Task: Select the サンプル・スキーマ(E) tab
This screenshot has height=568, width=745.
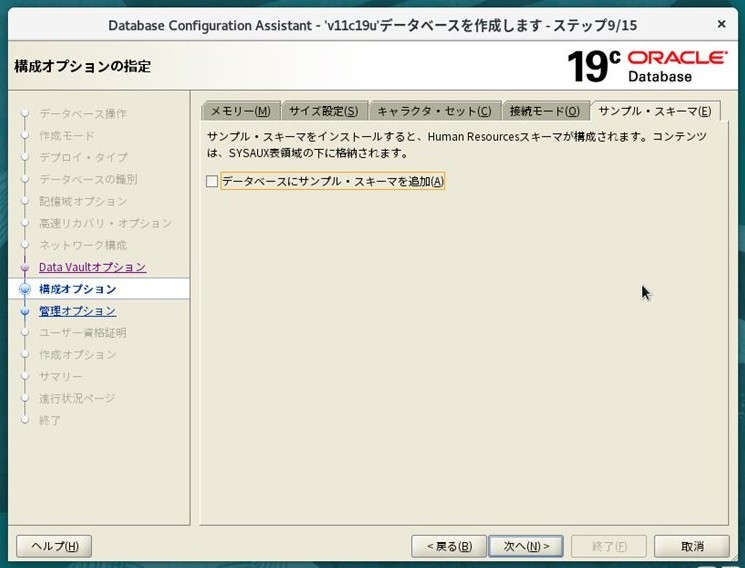Action: point(655,111)
